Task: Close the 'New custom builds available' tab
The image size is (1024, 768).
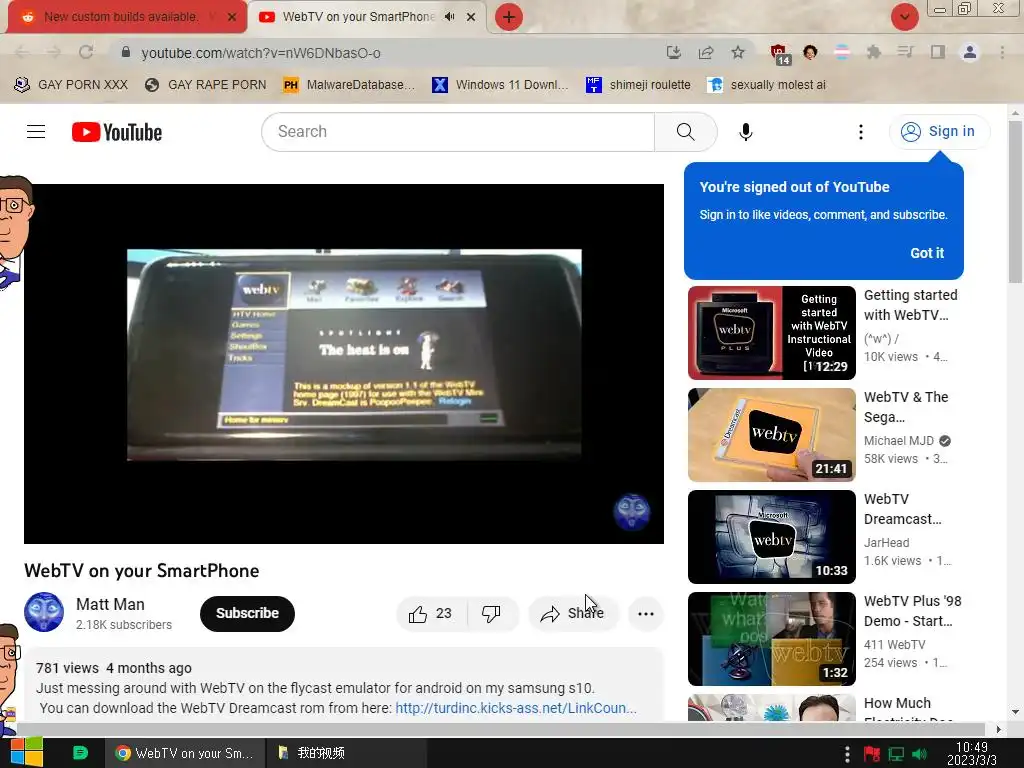Action: coord(232,17)
